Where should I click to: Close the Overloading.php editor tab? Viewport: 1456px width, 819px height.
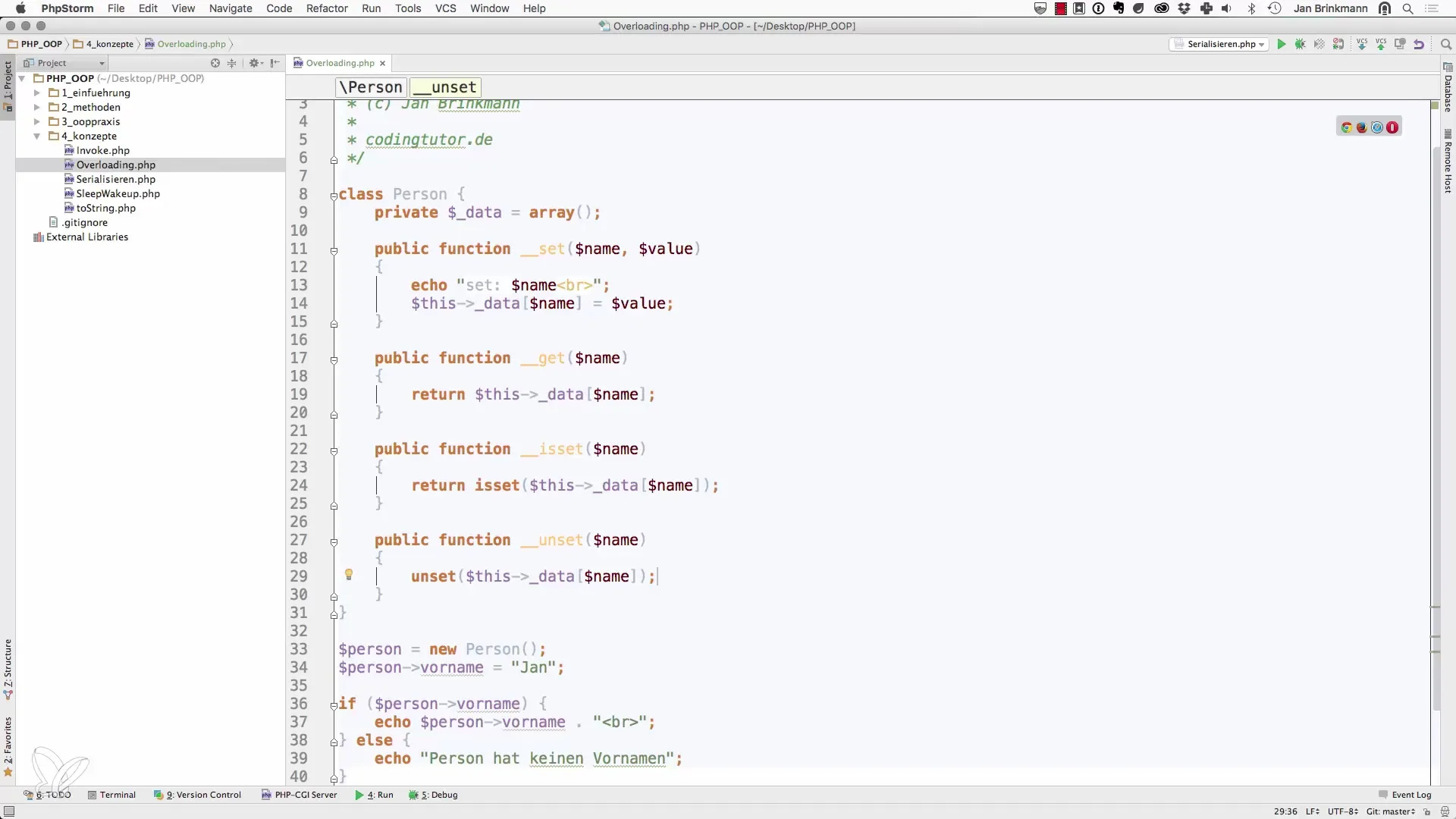pyautogui.click(x=382, y=63)
